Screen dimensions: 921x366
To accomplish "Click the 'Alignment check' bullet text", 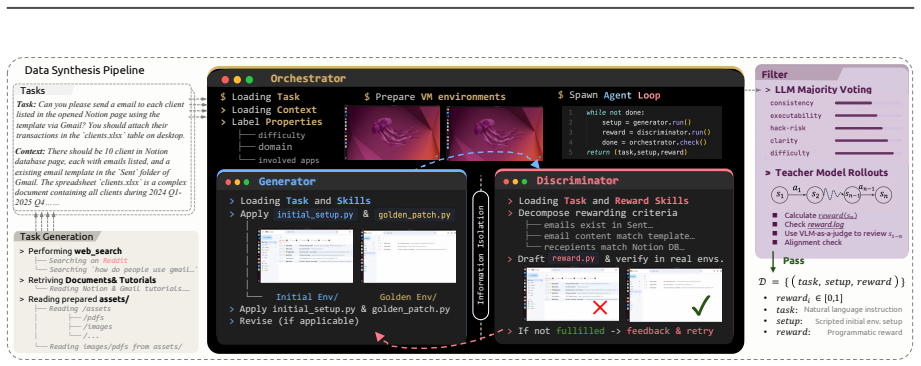I will click(x=814, y=242).
